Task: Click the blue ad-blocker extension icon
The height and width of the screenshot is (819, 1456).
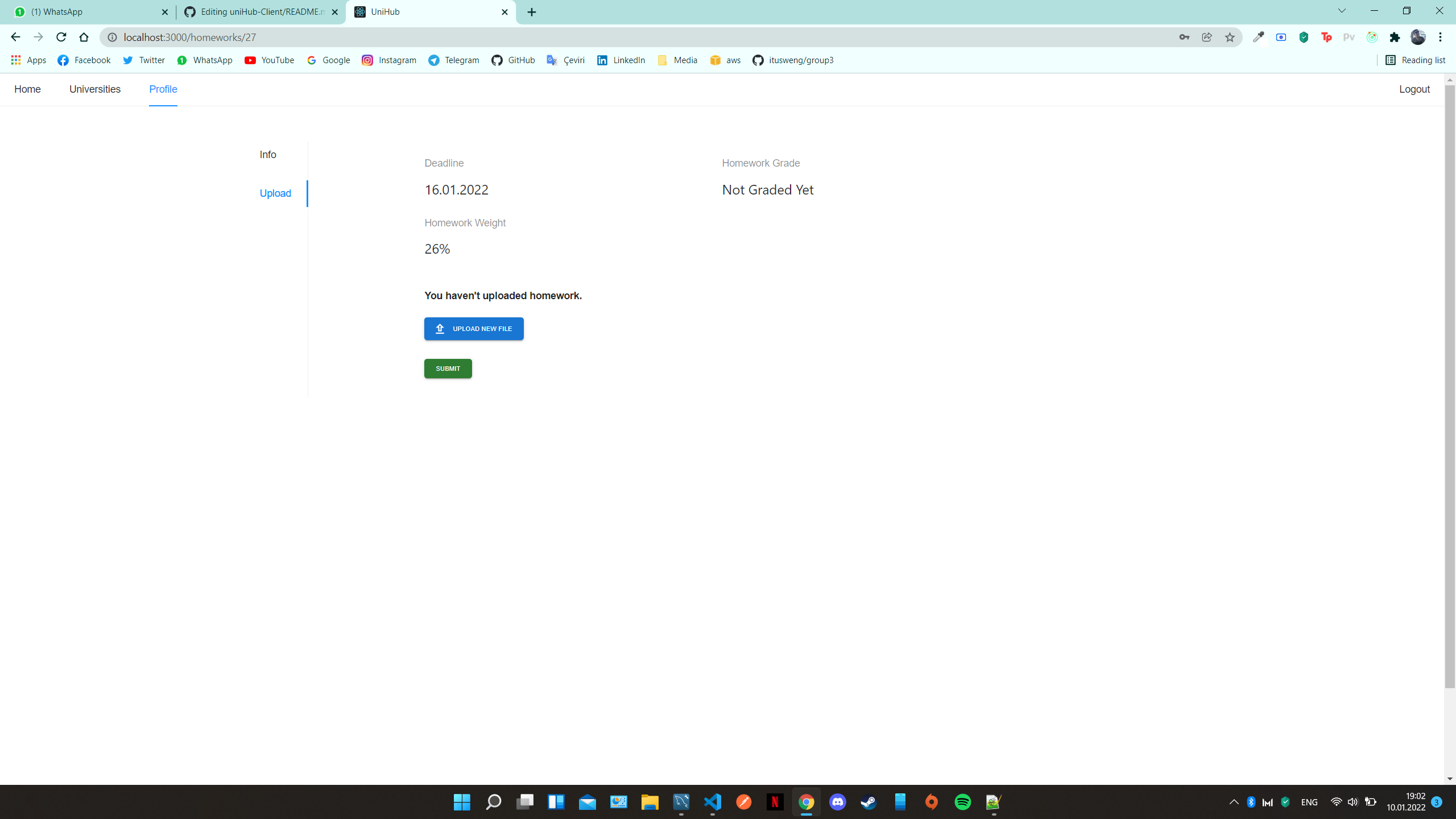Action: pos(1281,37)
